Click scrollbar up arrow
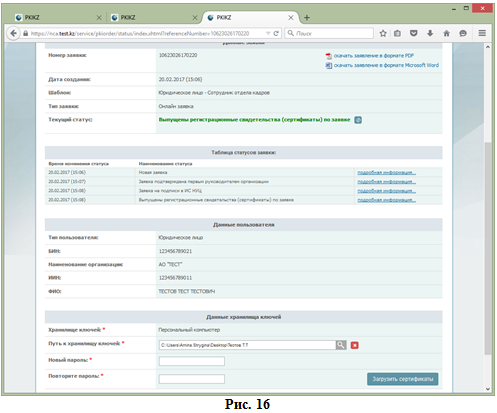 coord(488,47)
